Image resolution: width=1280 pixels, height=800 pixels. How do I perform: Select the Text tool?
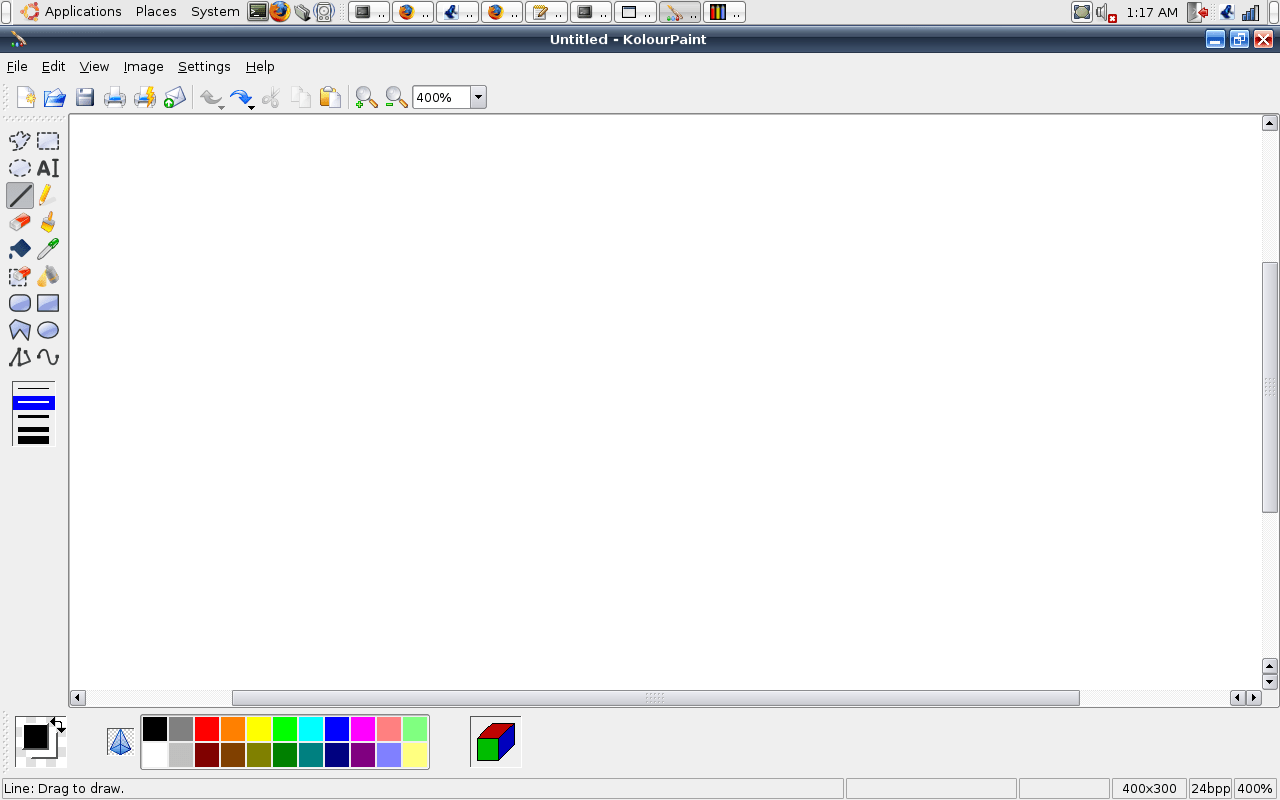48,168
